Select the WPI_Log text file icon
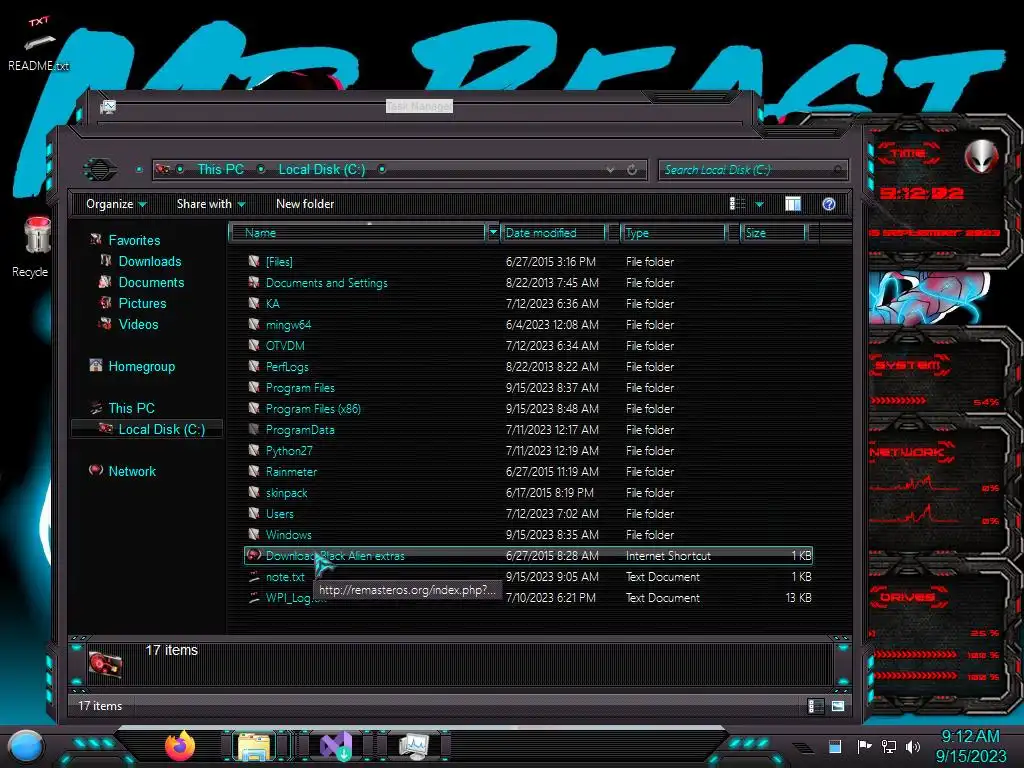The height and width of the screenshot is (768, 1024). pos(254,598)
